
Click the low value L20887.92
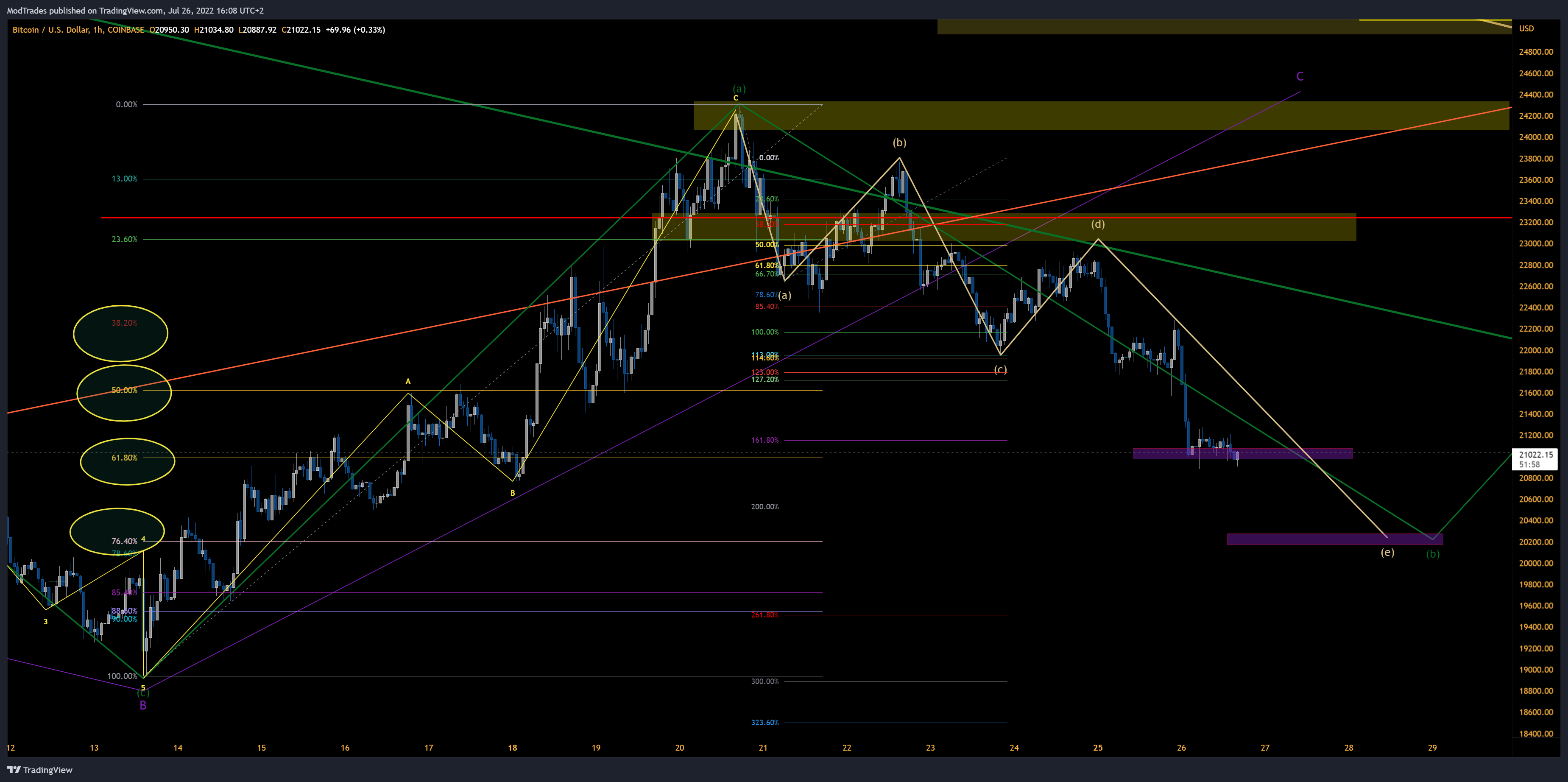click(257, 30)
